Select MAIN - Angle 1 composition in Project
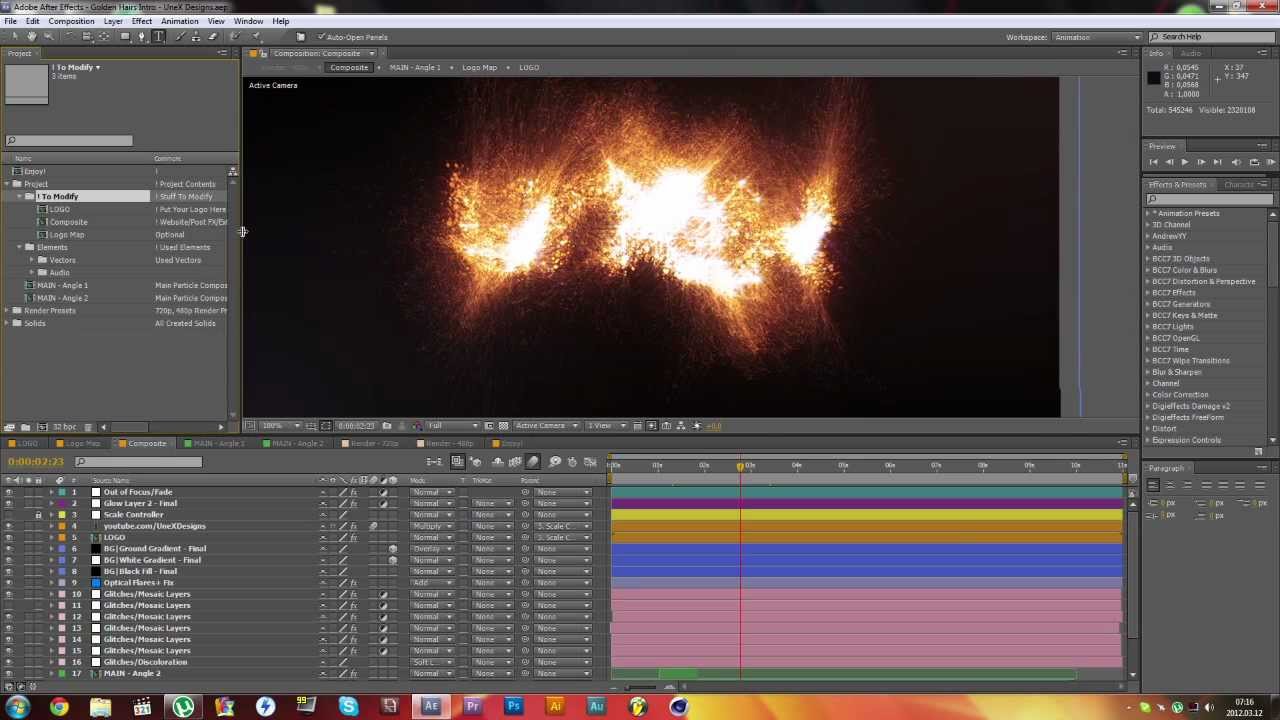 [x=62, y=285]
